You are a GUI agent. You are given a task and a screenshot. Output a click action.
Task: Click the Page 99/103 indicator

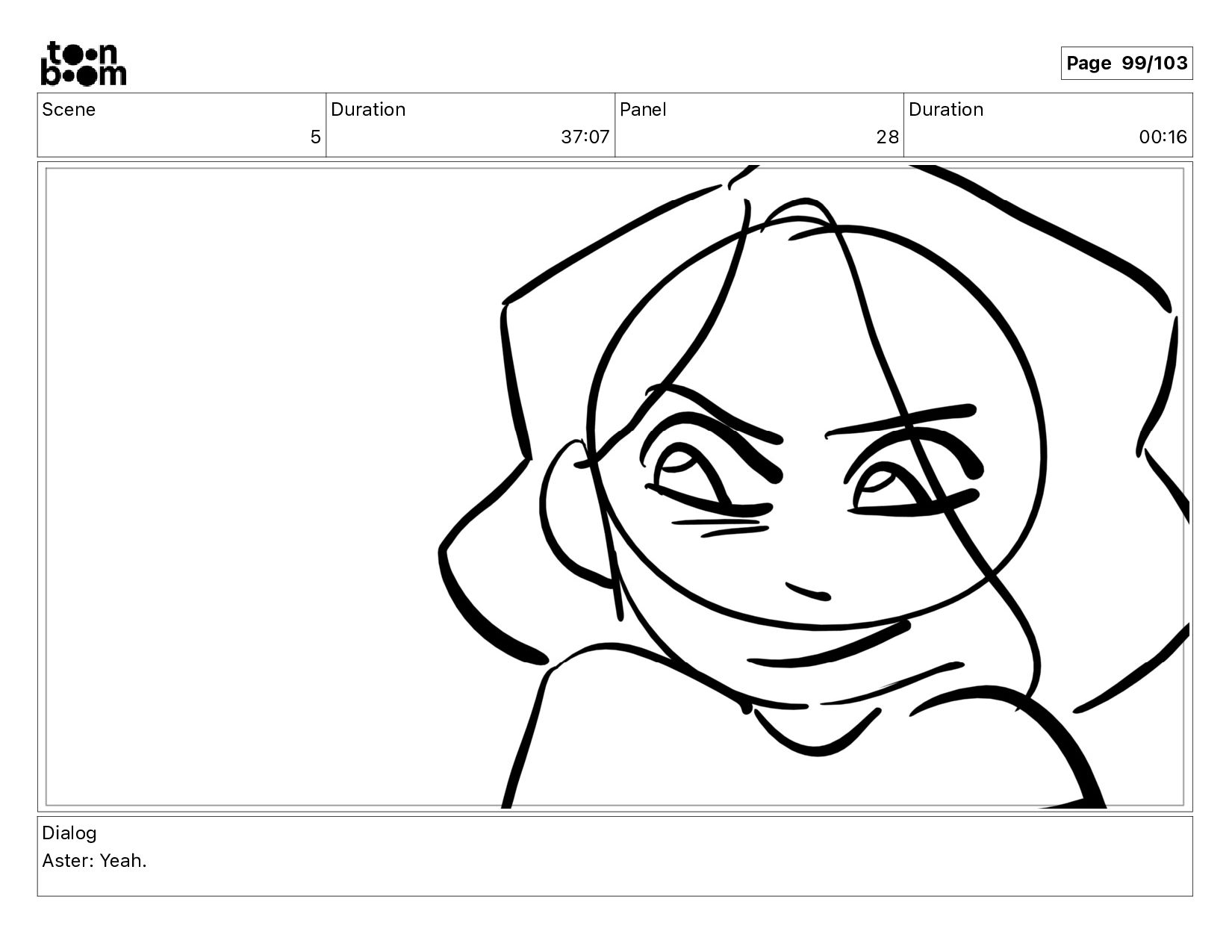pyautogui.click(x=1127, y=63)
